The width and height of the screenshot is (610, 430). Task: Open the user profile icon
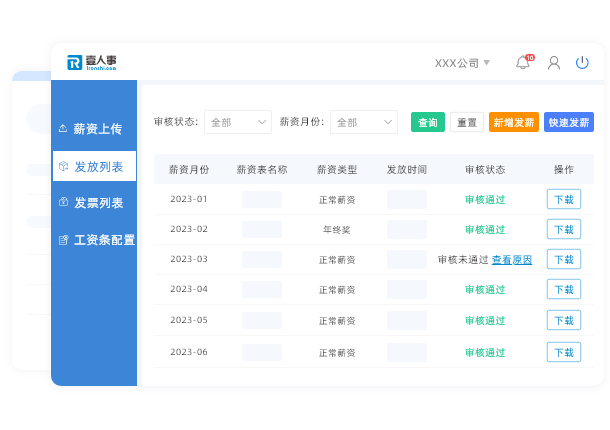pos(554,63)
